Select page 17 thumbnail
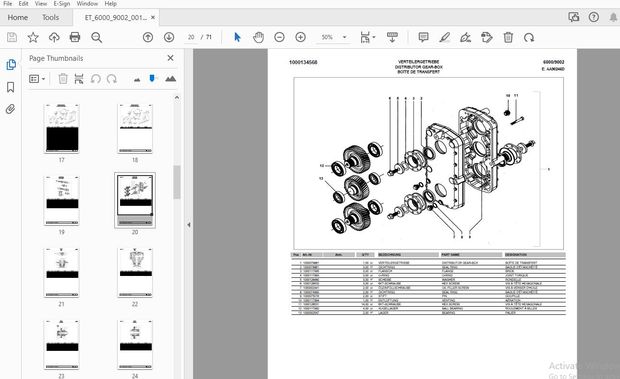This screenshot has width=620, height=379. [61, 128]
